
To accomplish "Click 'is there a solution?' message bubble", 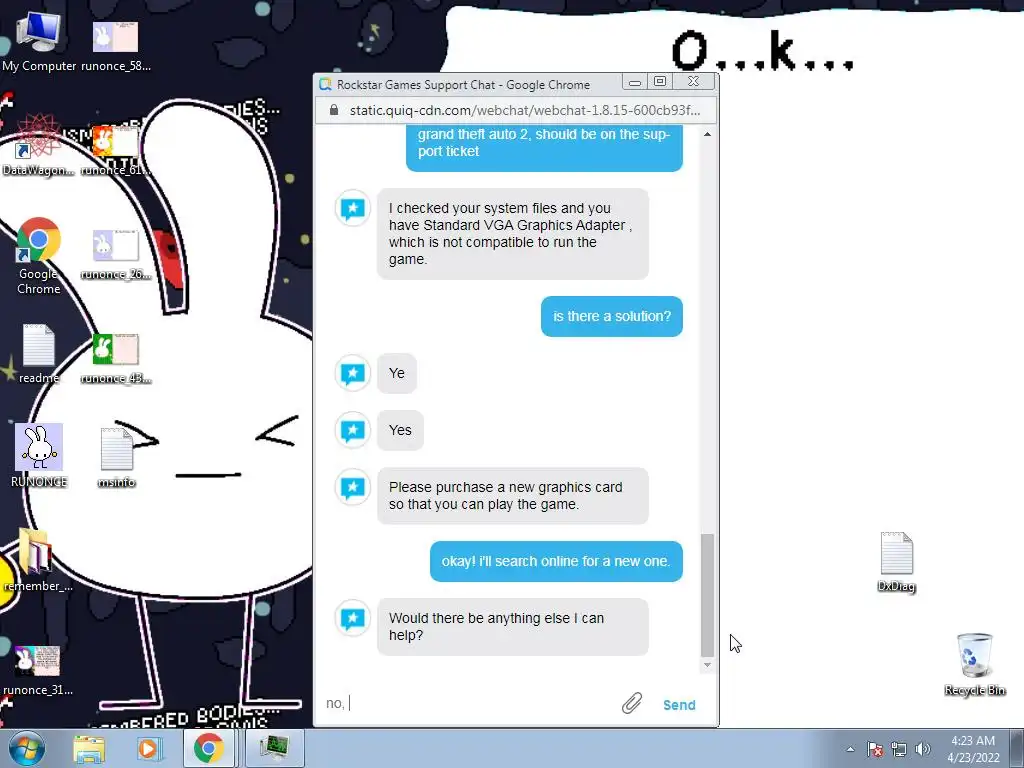I will pos(612,317).
